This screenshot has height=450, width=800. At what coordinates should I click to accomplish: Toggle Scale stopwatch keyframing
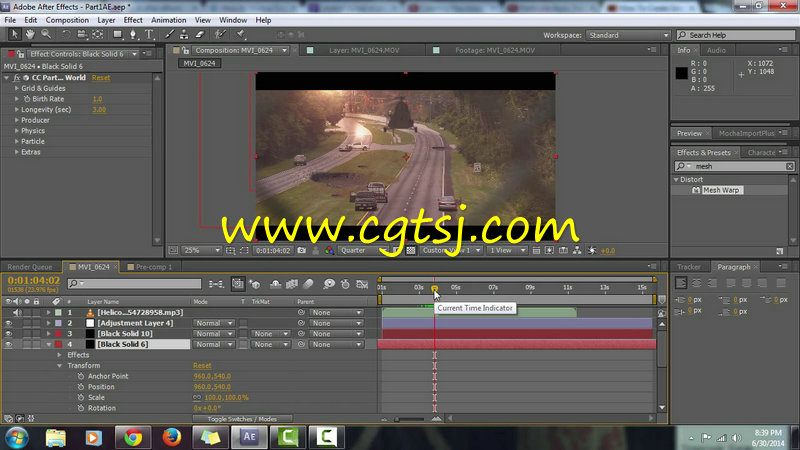(x=81, y=397)
